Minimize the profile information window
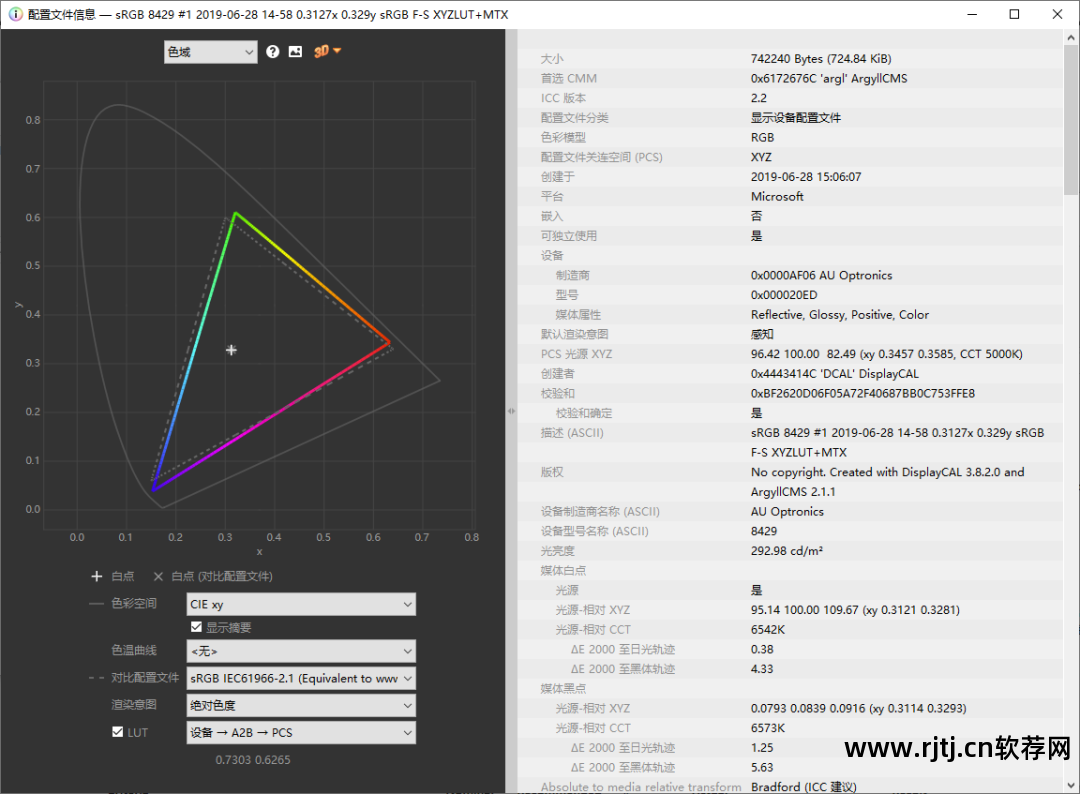Image resolution: width=1080 pixels, height=794 pixels. pos(972,14)
